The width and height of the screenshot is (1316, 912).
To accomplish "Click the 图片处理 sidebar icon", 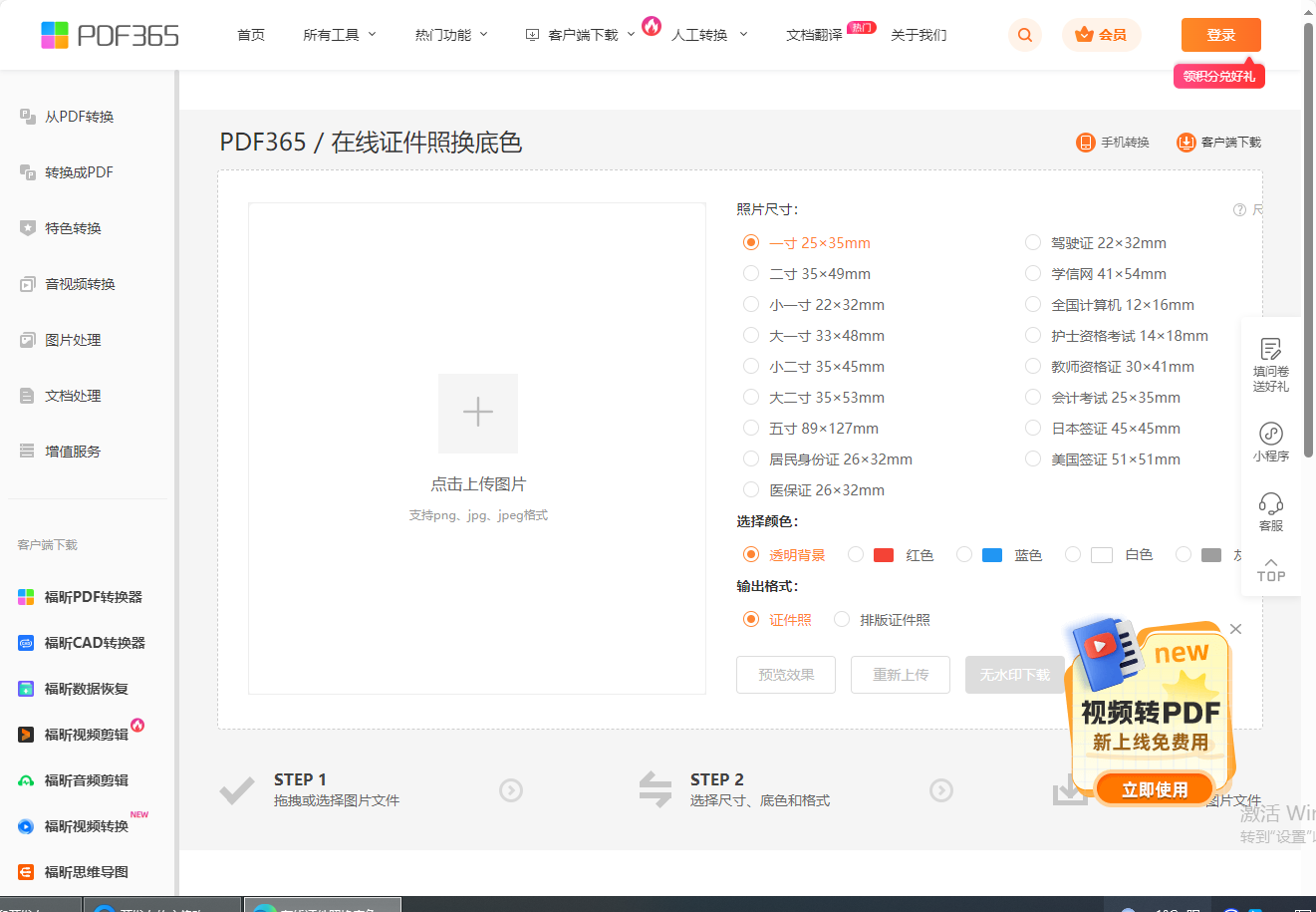I will [x=28, y=340].
